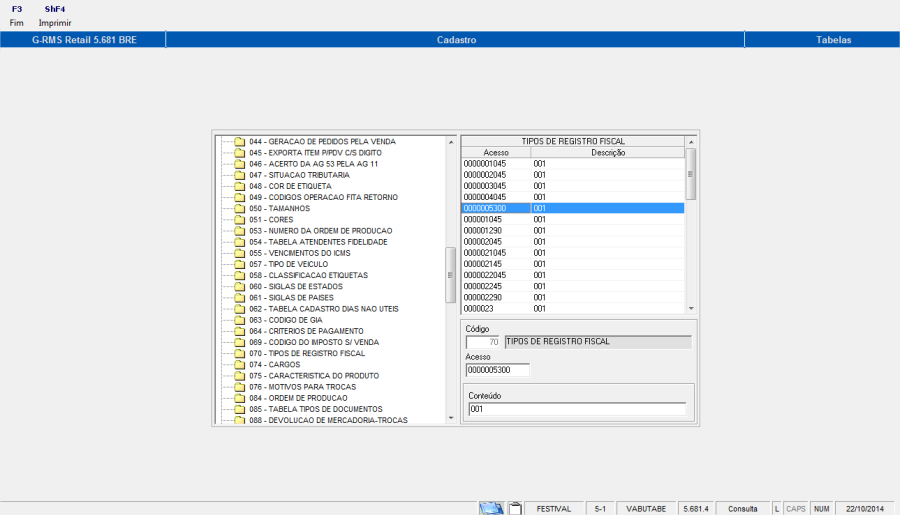Select tree item 075 - CARACTERISTICA DO PRODUTO
900x515 pixels.
[314, 375]
